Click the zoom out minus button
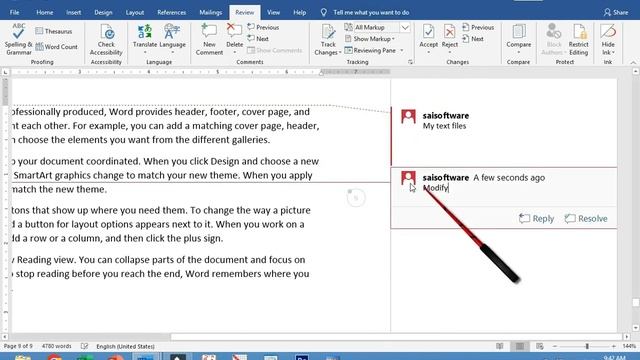The width and height of the screenshot is (640, 360). point(555,346)
